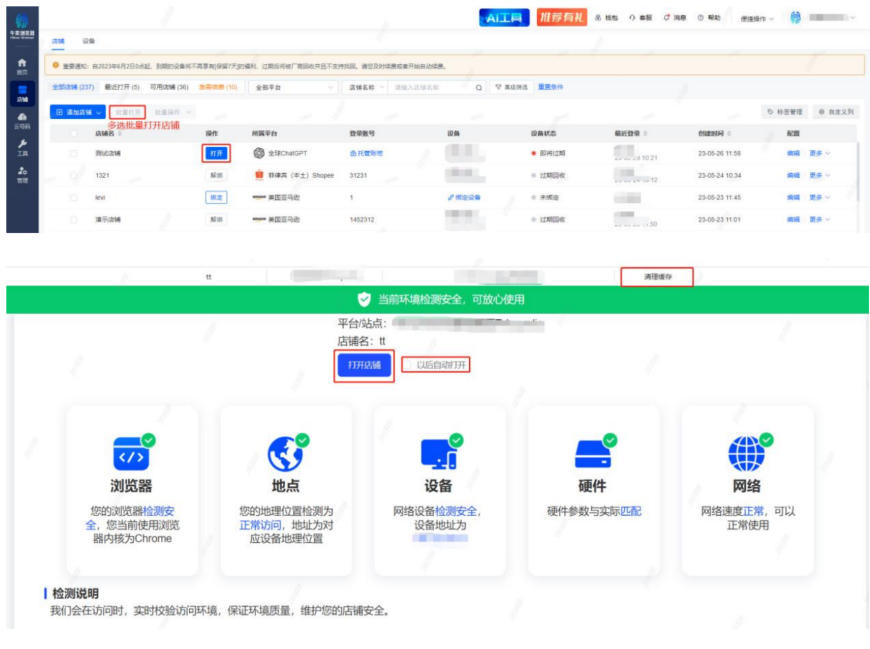Viewport: 870px width, 649px height.
Task: Select the 最近打开 (5) filter tab
Action: pos(120,87)
